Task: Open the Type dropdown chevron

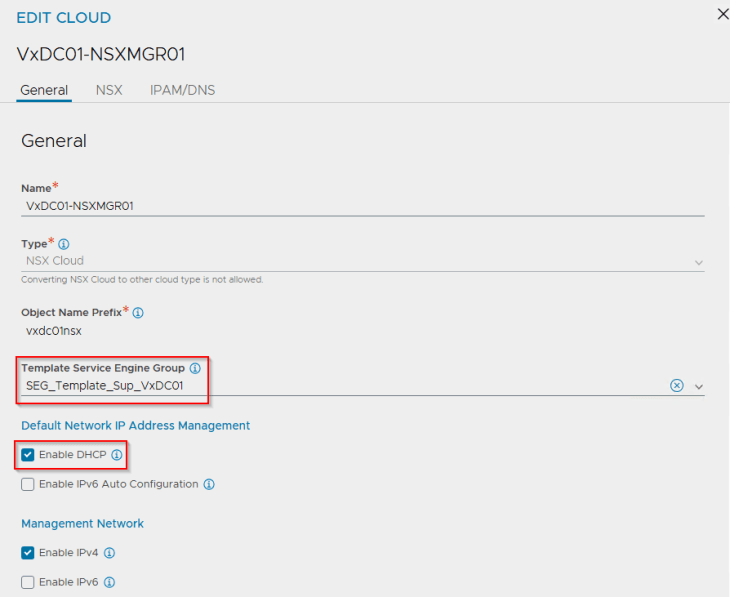Action: (x=698, y=262)
